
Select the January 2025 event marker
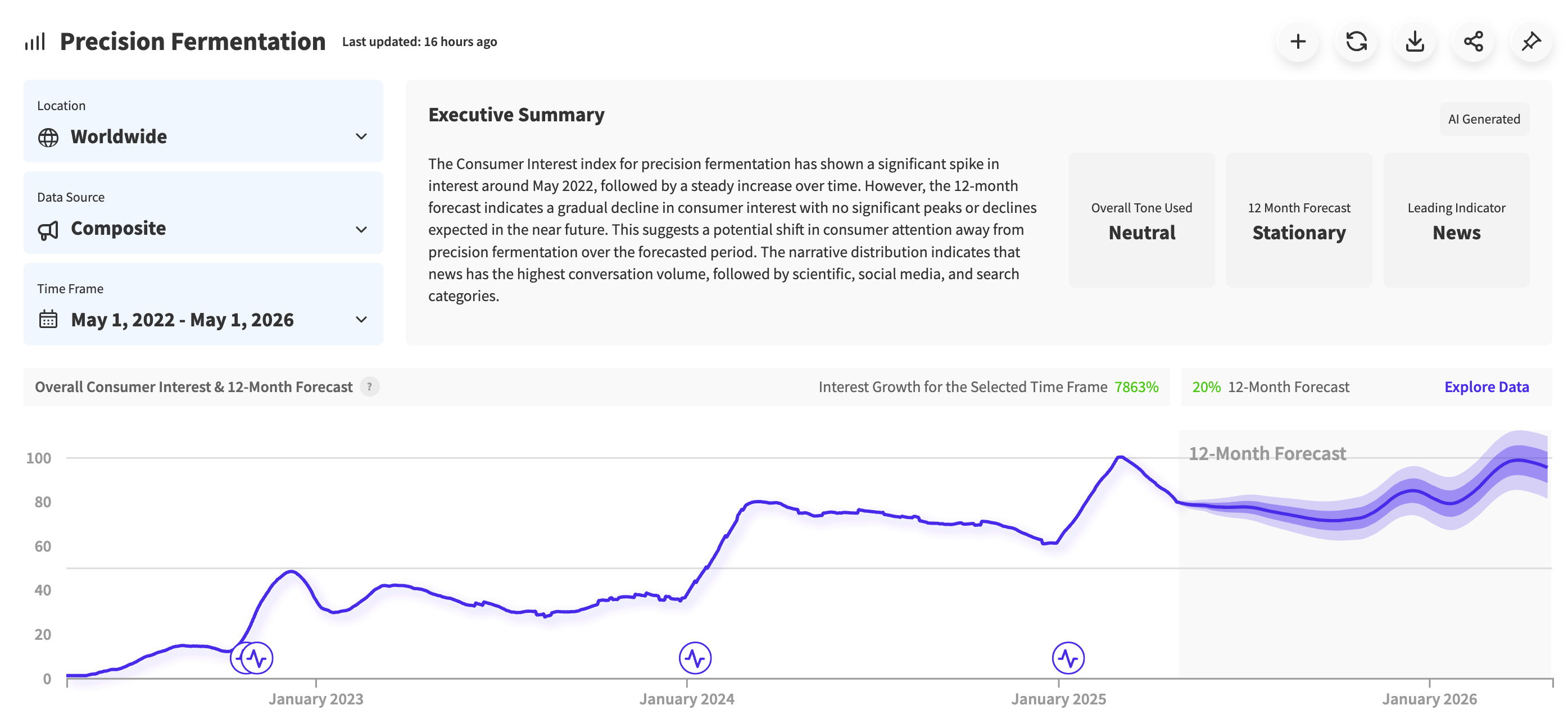1068,657
